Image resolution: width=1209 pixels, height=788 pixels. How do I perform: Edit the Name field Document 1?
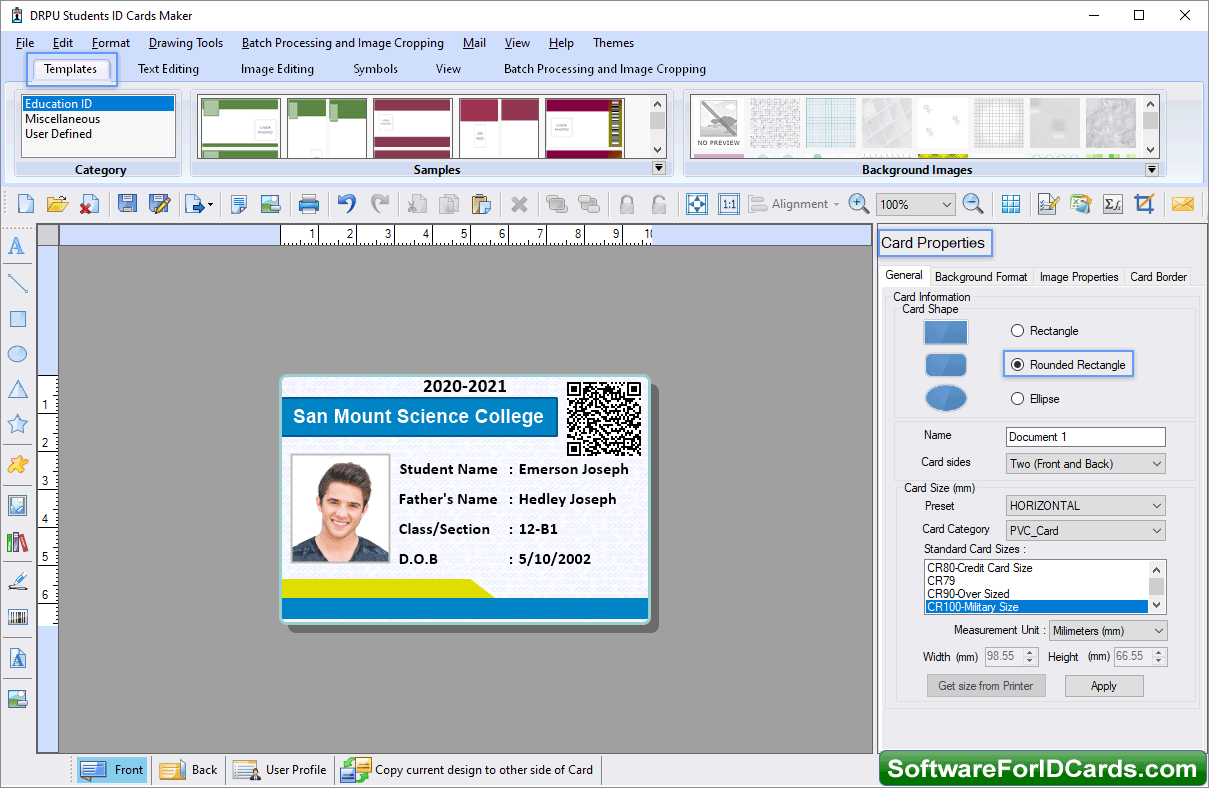point(1085,437)
